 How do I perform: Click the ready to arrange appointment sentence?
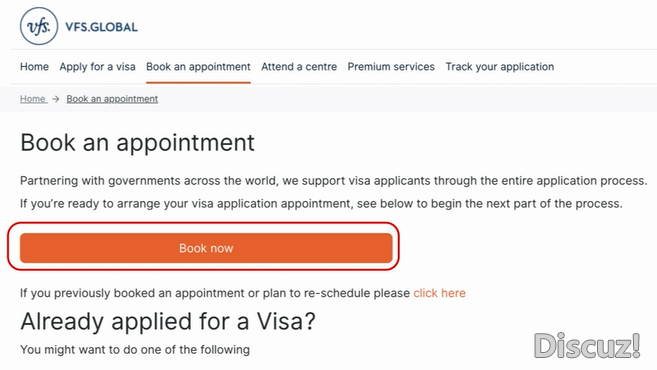(321, 204)
